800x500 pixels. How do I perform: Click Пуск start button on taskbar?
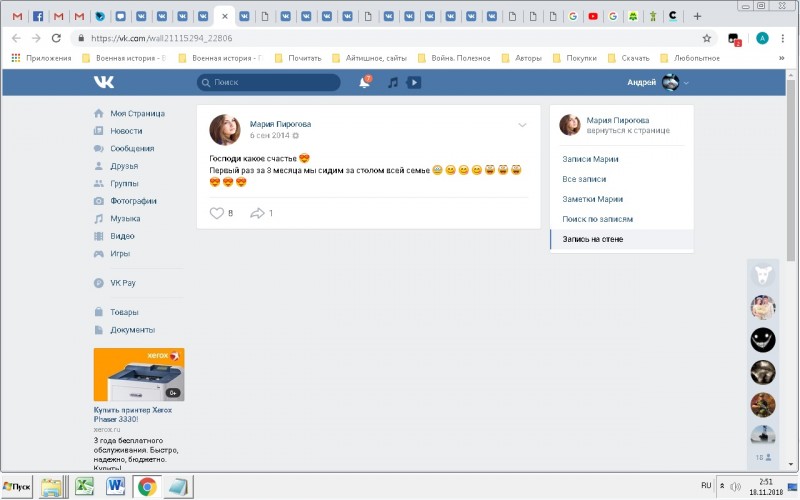click(18, 486)
